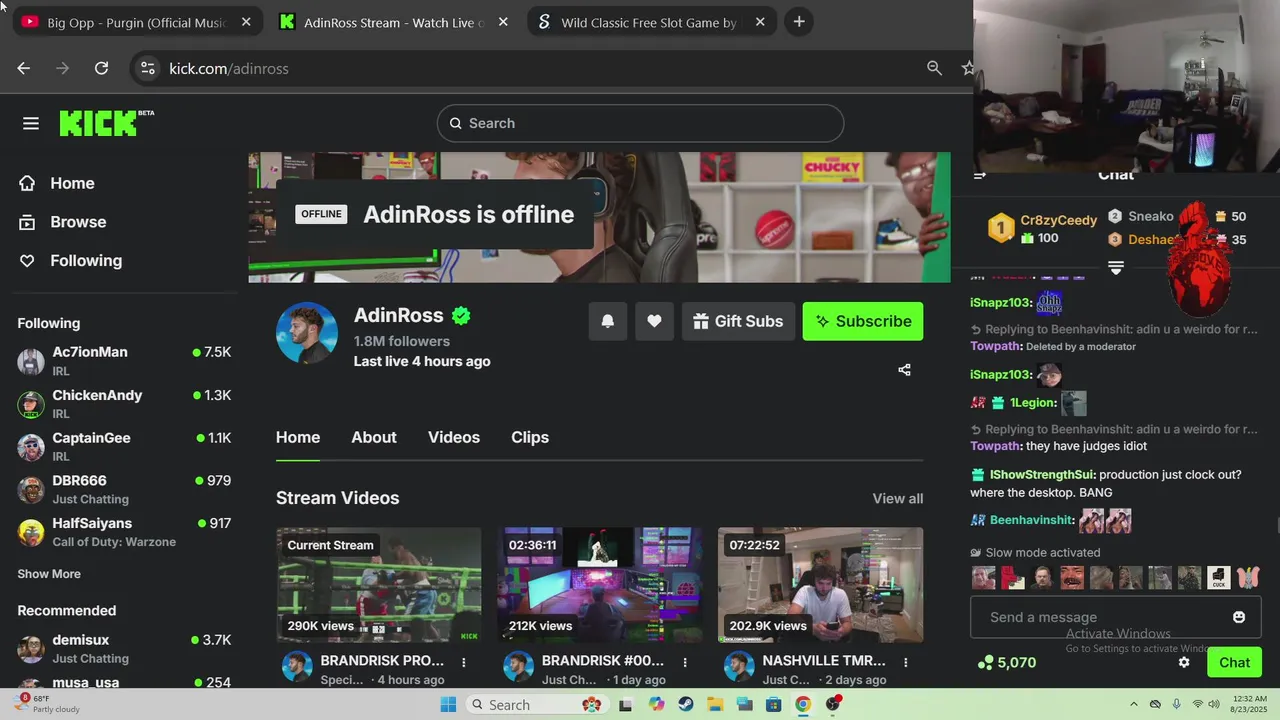Open the Current Stream video thumbnail
The image size is (1280, 720).
click(379, 585)
